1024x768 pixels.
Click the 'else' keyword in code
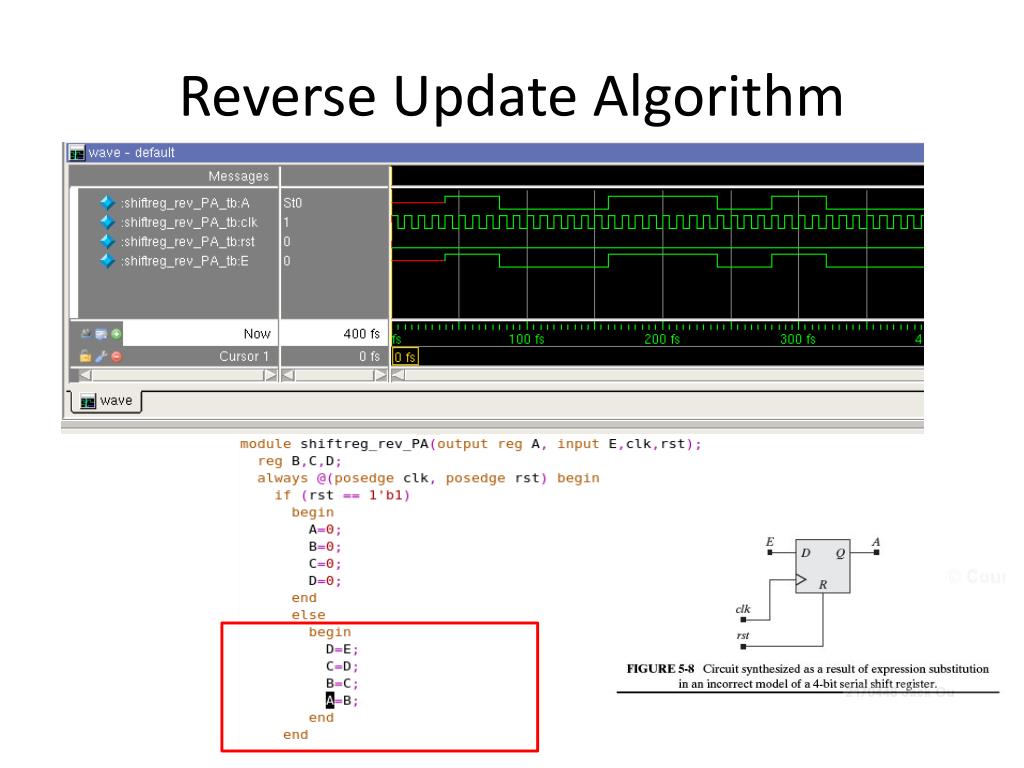[x=308, y=615]
